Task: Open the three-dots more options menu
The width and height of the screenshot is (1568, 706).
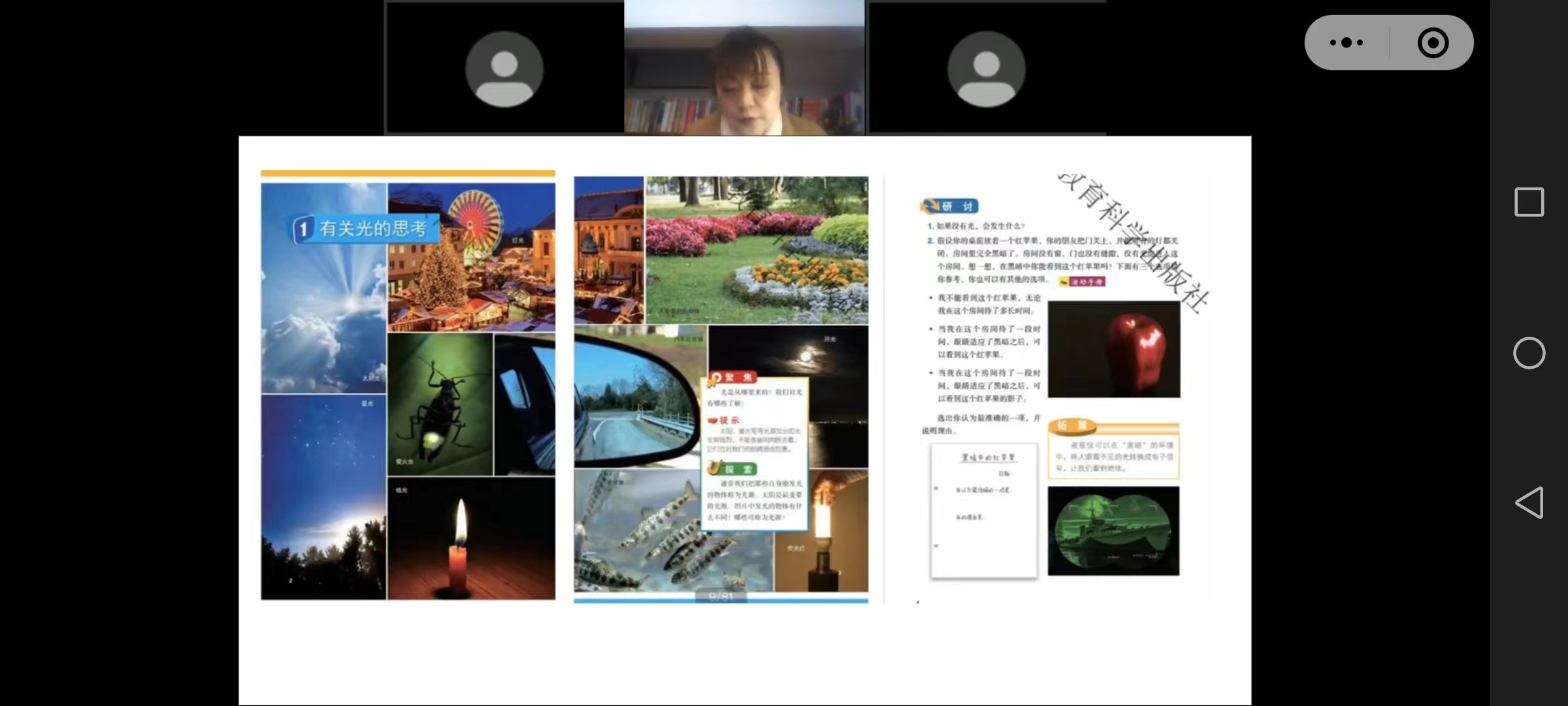Action: tap(1347, 42)
